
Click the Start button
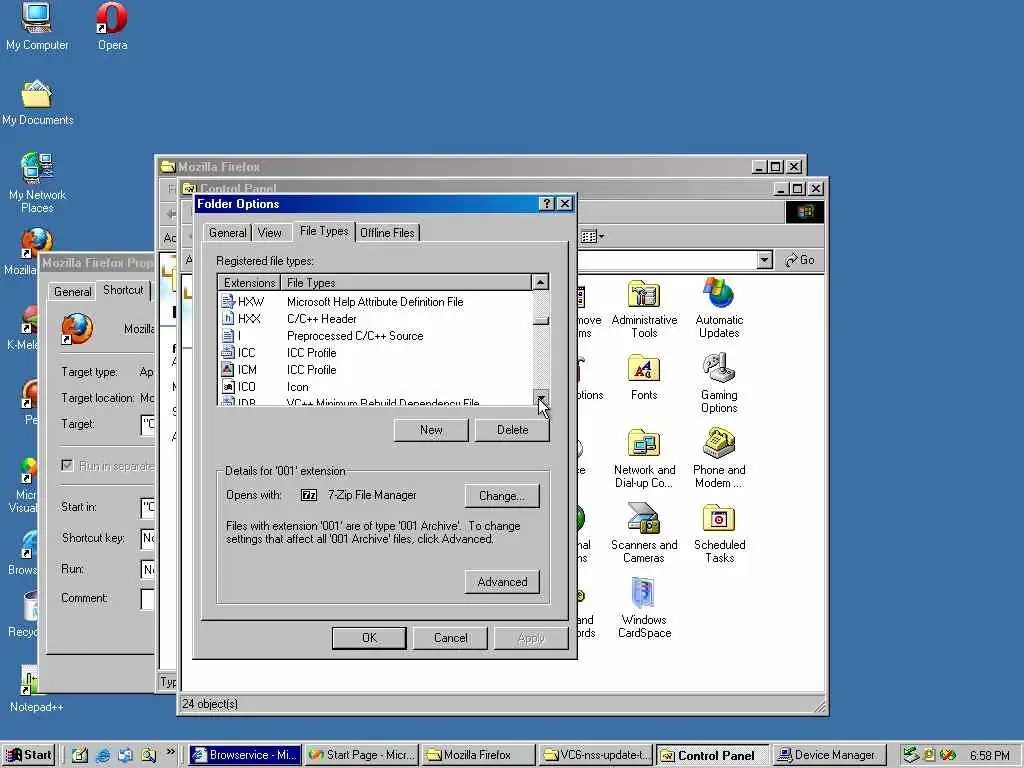tap(29, 755)
